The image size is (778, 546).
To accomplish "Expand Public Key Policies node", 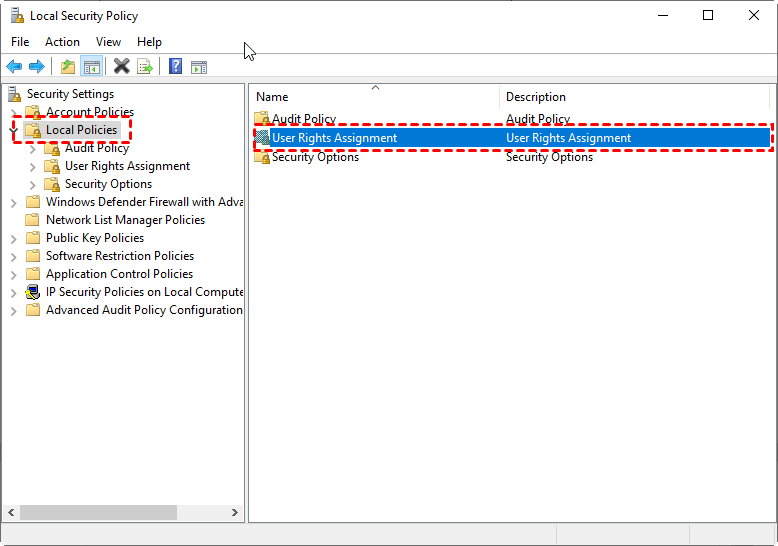I will point(14,239).
